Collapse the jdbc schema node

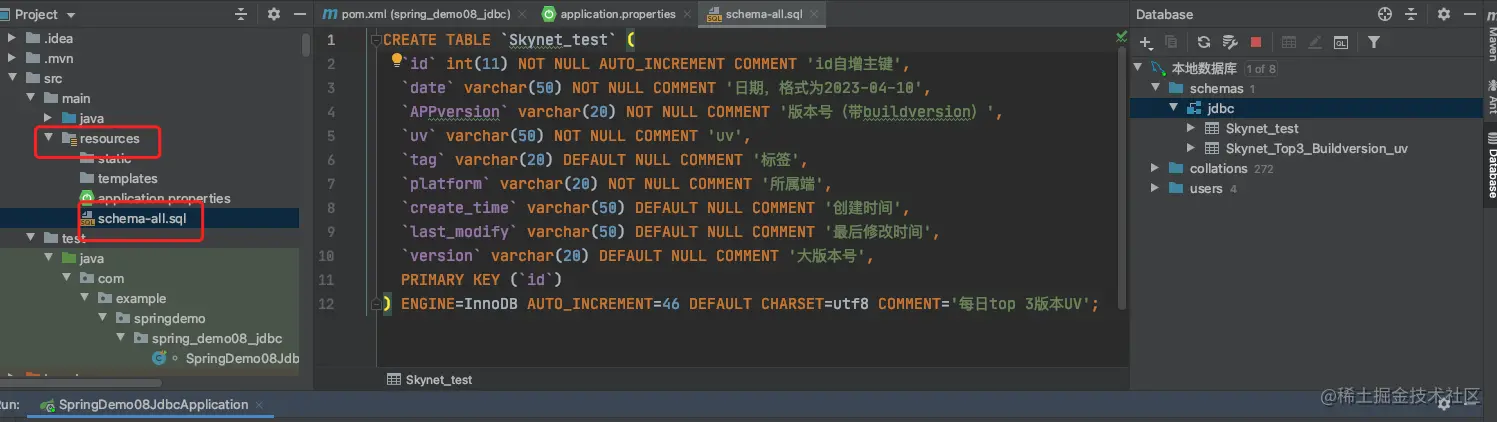[x=1174, y=108]
